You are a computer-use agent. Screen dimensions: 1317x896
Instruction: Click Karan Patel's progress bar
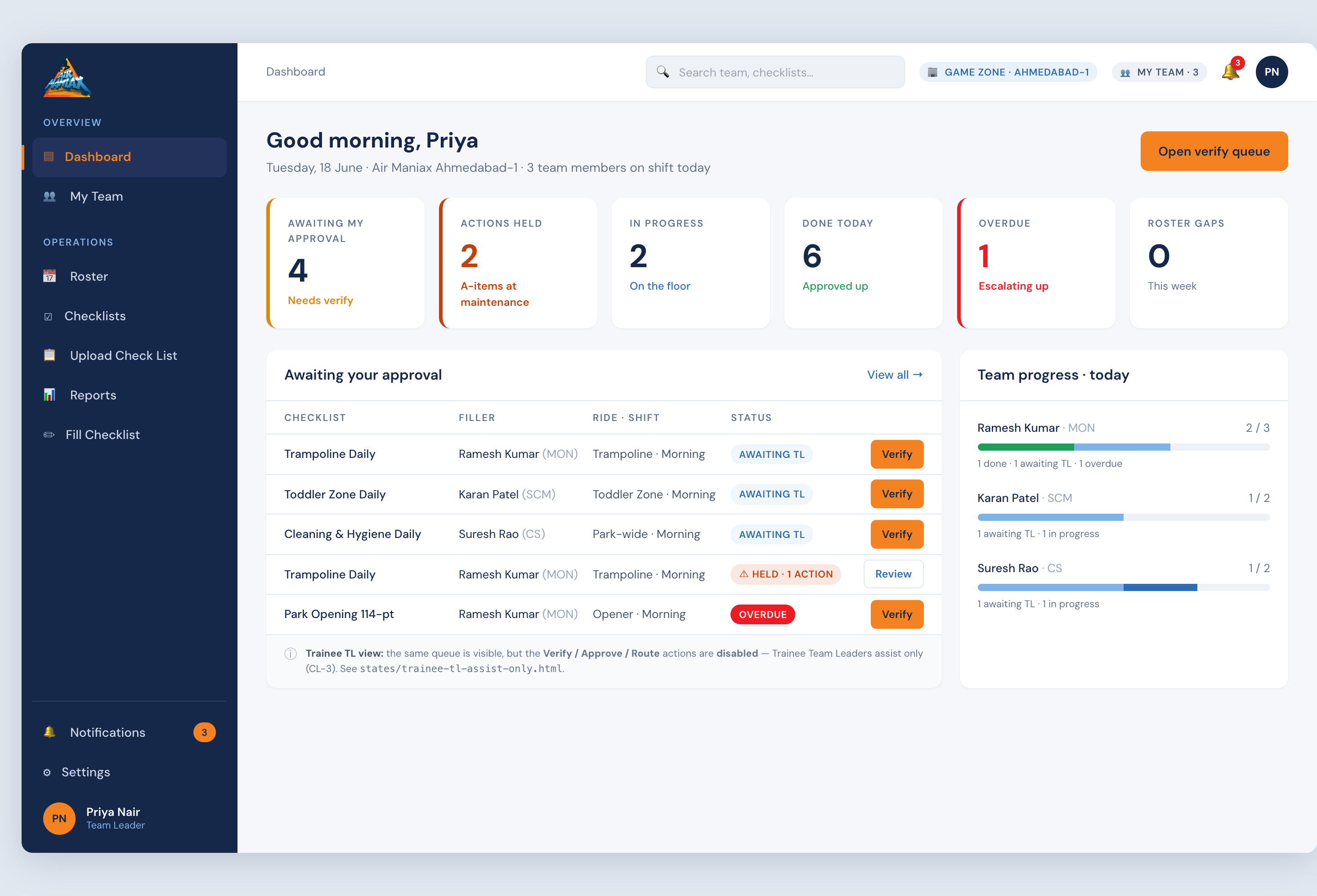[1123, 517]
